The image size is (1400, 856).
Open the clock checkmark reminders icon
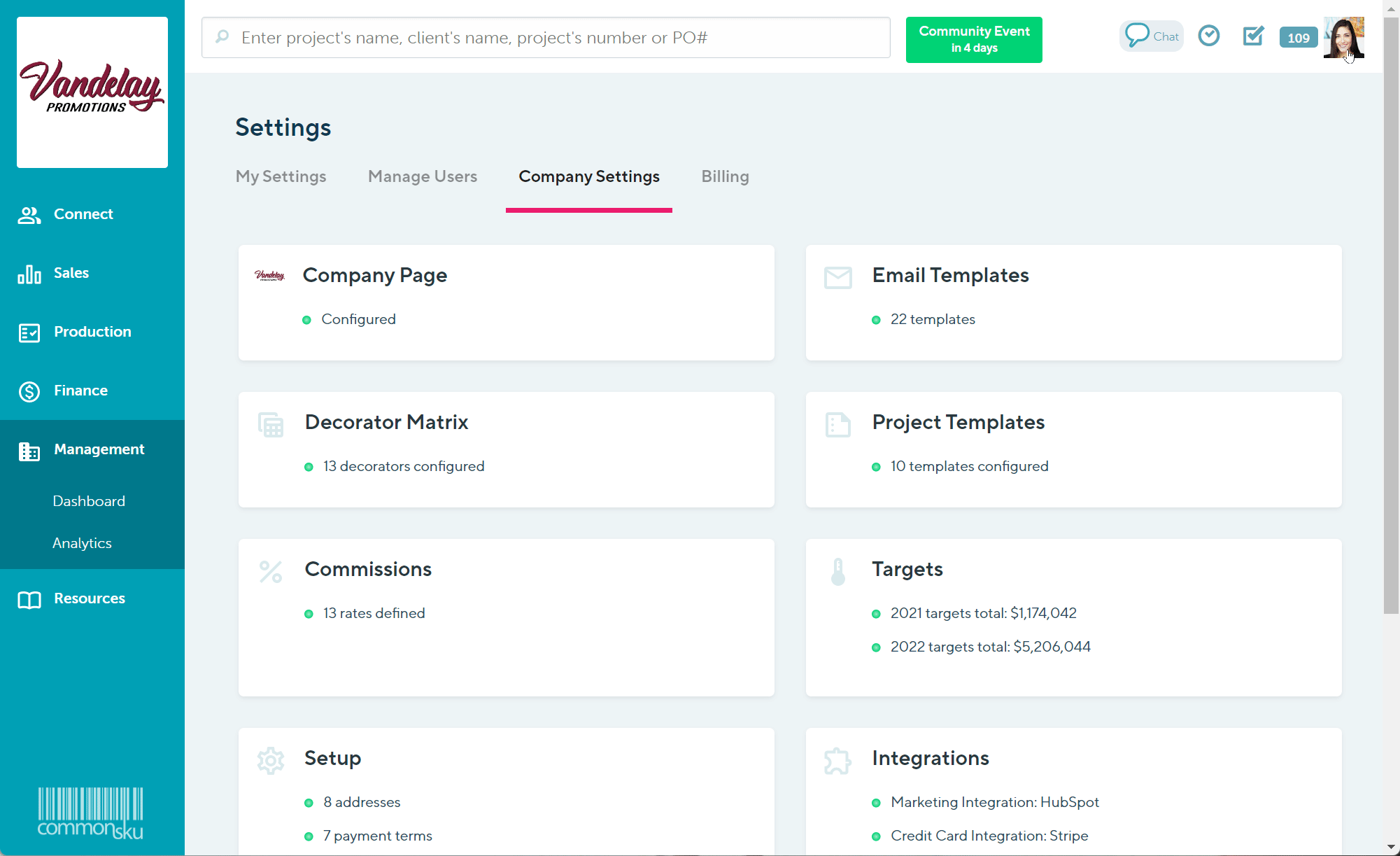click(x=1209, y=36)
